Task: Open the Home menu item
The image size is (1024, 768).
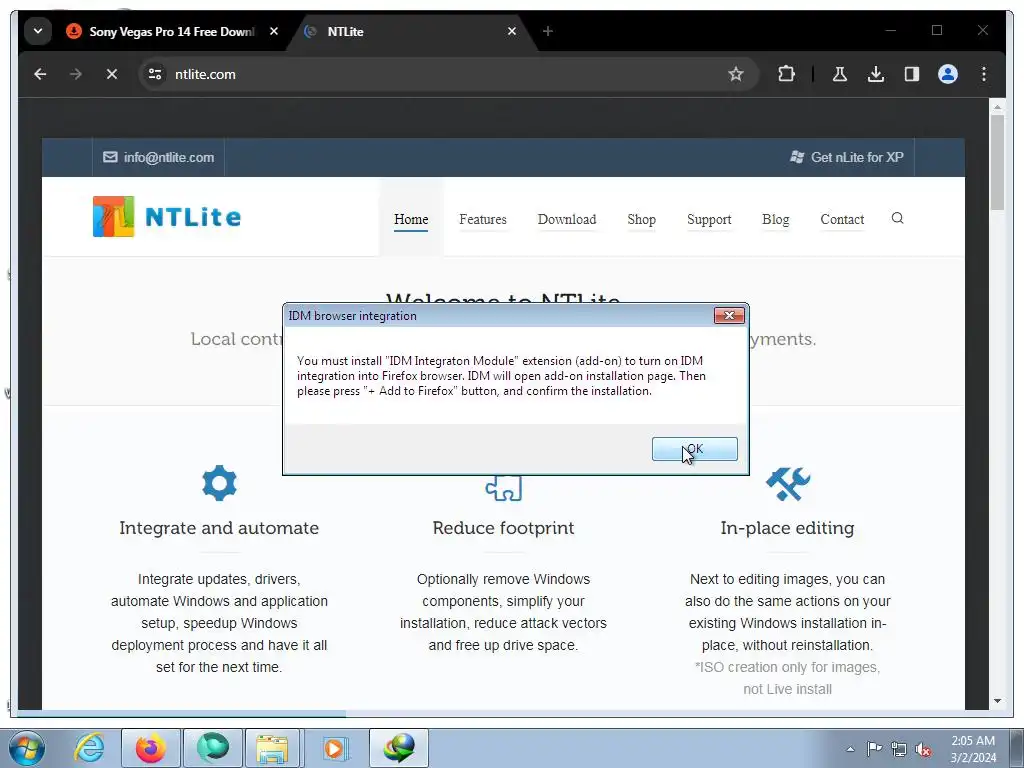Action: (x=411, y=219)
